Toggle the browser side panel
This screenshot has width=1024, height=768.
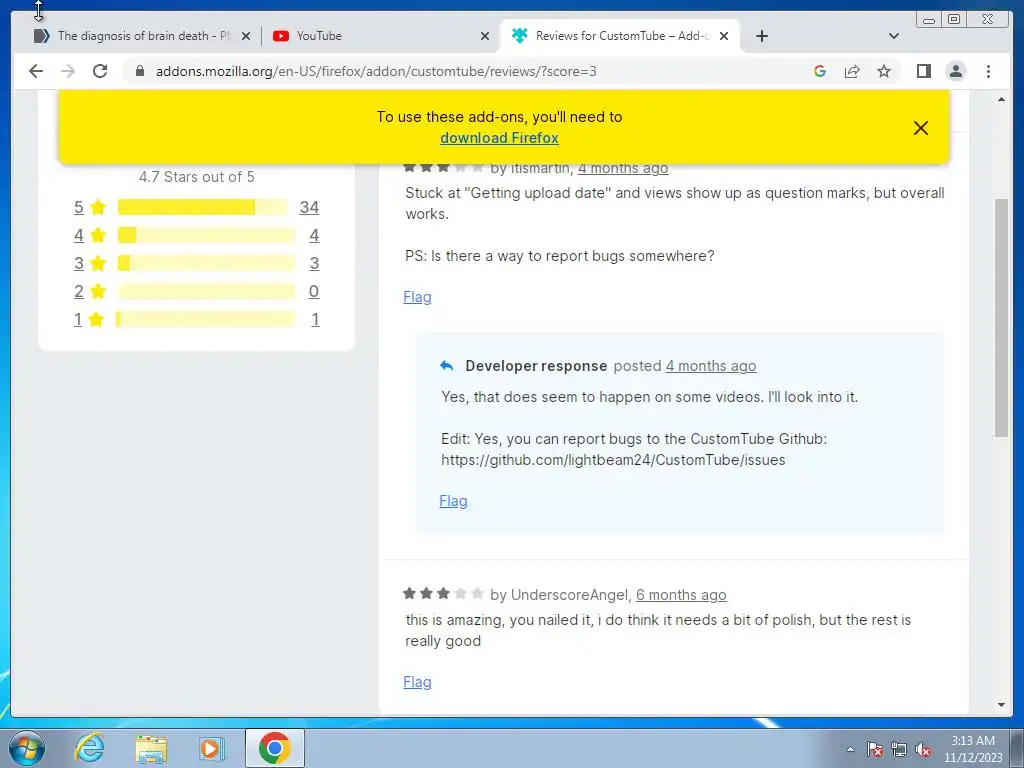tap(923, 71)
